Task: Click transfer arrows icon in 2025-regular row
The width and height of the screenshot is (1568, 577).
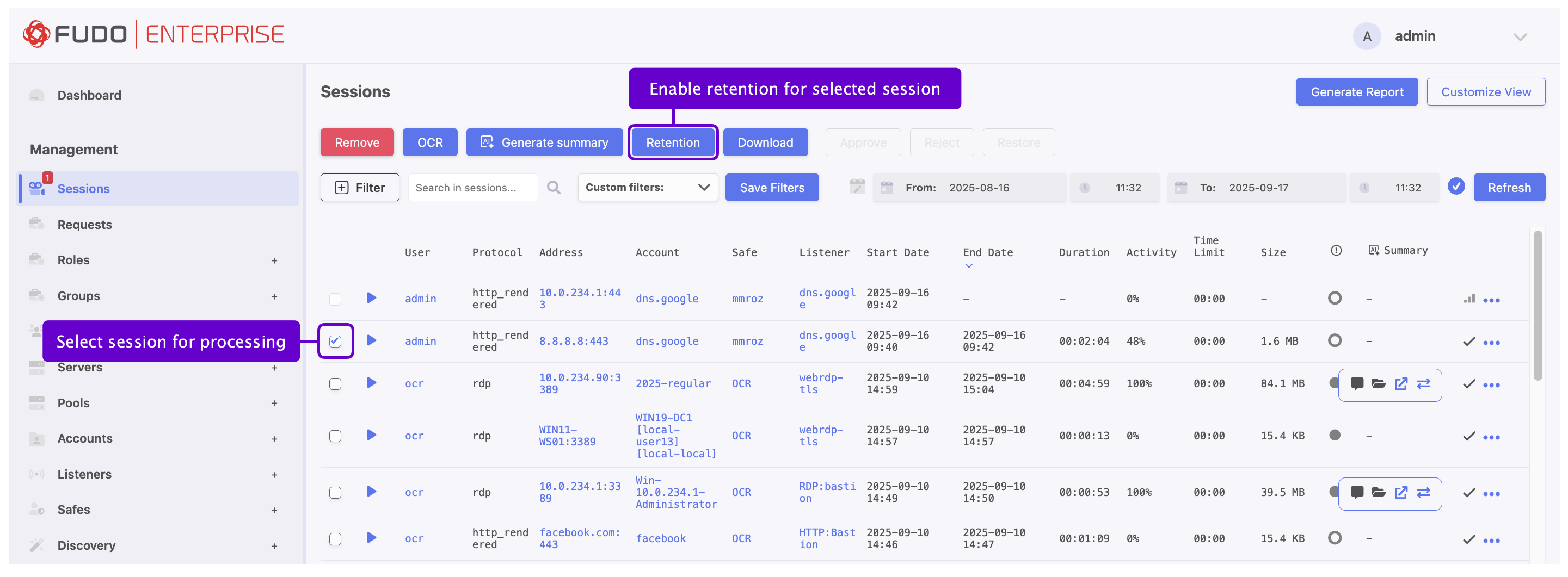Action: point(1423,383)
